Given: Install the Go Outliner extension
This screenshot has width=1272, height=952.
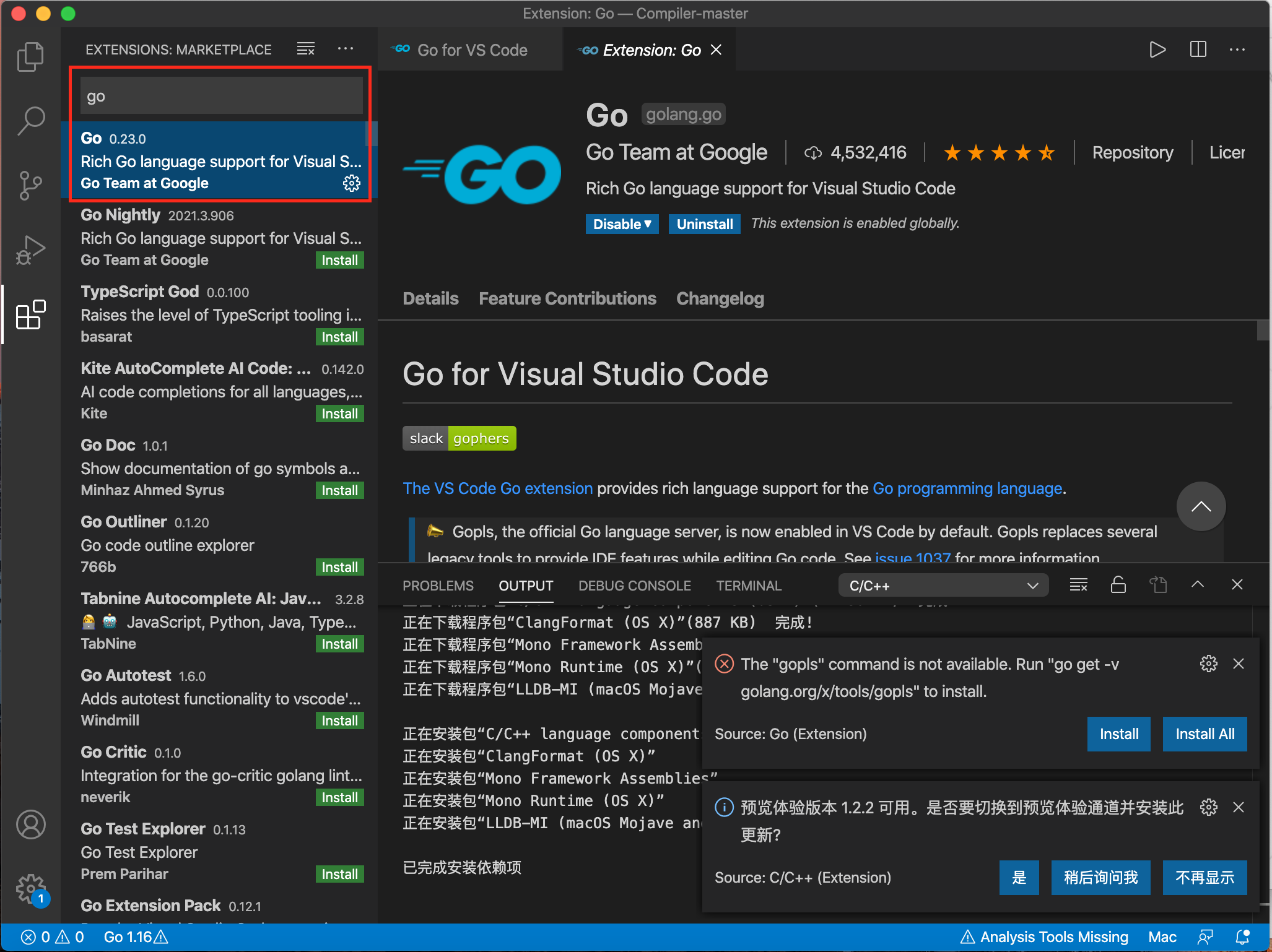Looking at the screenshot, I should [339, 567].
